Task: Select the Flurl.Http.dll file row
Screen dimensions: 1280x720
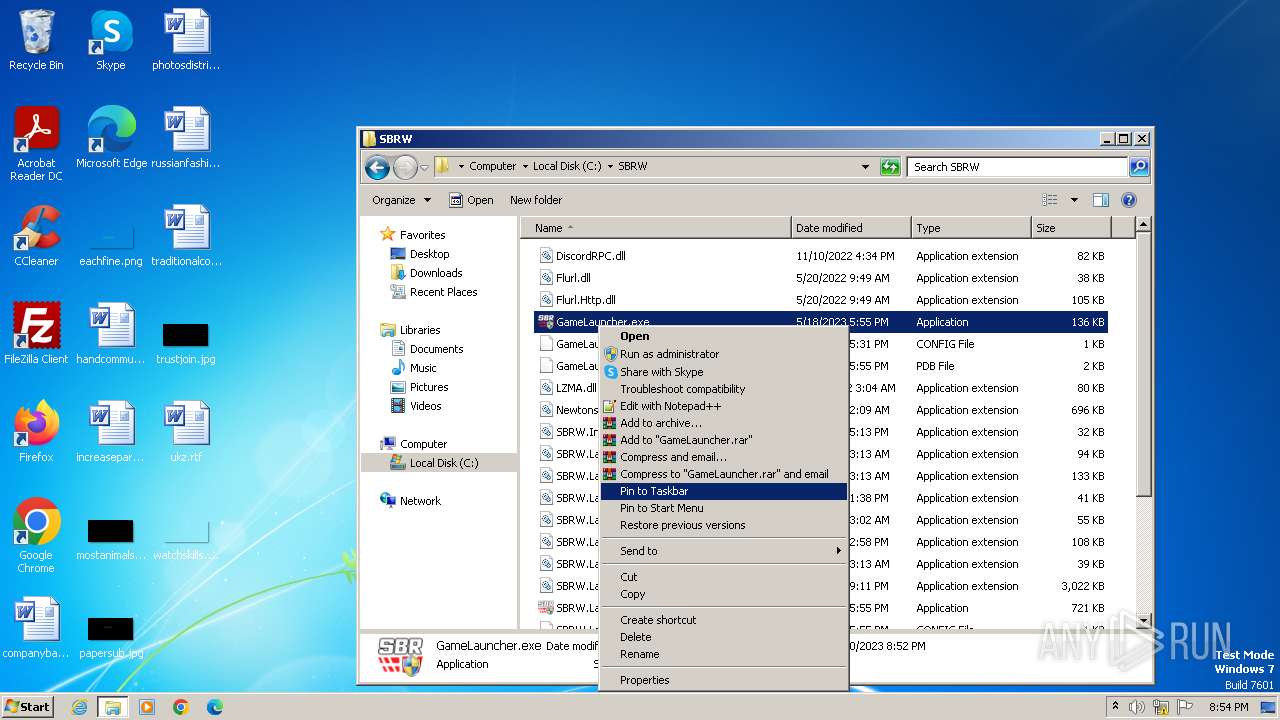Action: tap(822, 300)
